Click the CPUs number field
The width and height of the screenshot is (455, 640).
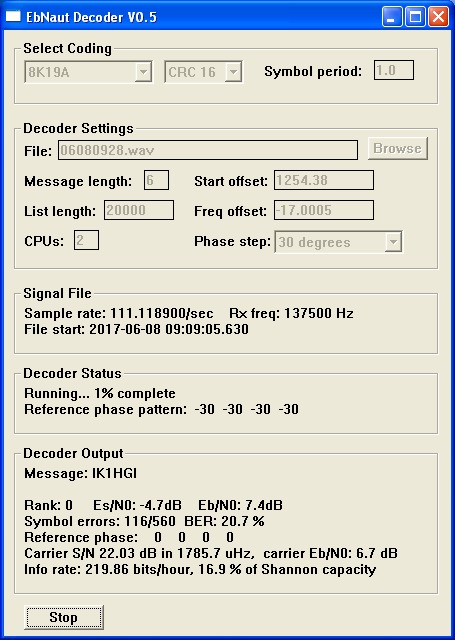(86, 240)
